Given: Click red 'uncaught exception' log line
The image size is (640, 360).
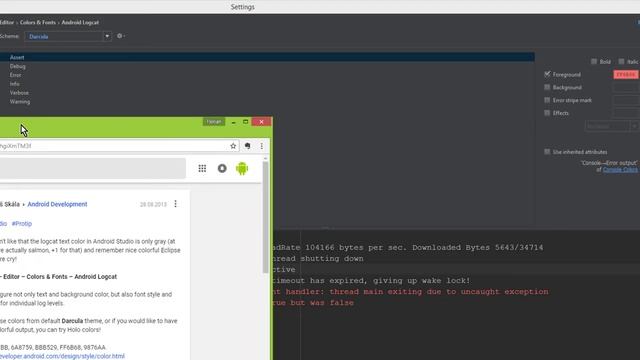Looking at the screenshot, I should pos(411,291).
